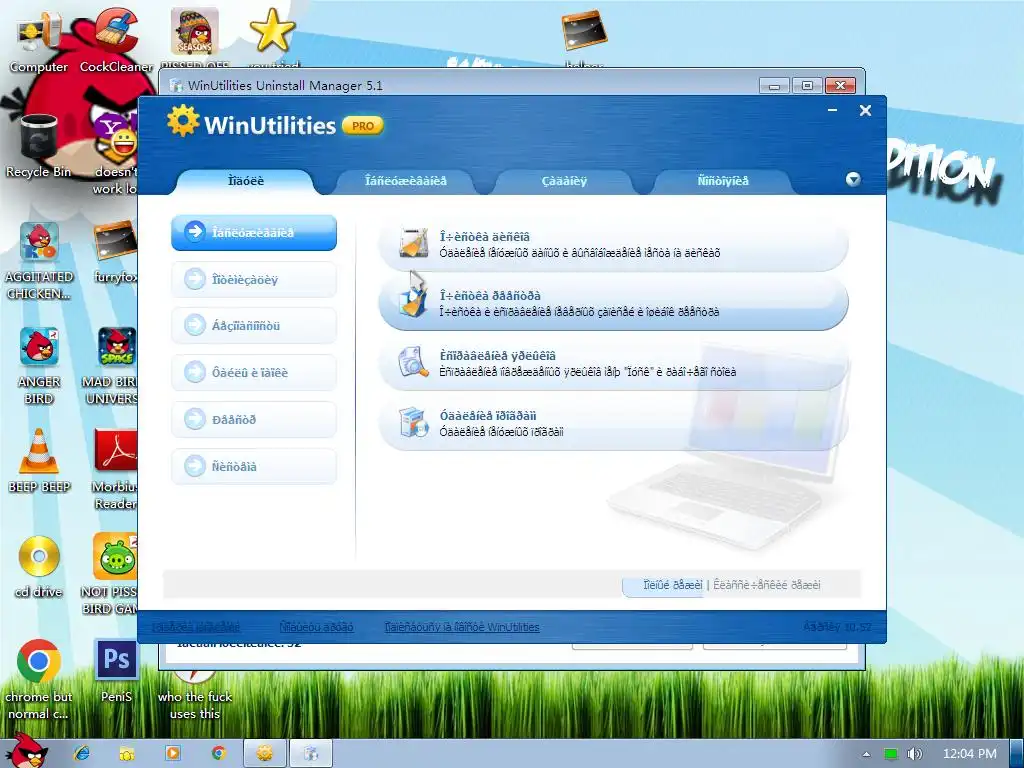1024x768 pixels.
Task: Select the 'who the fuck uses this' desktop icon
Action: [195, 696]
